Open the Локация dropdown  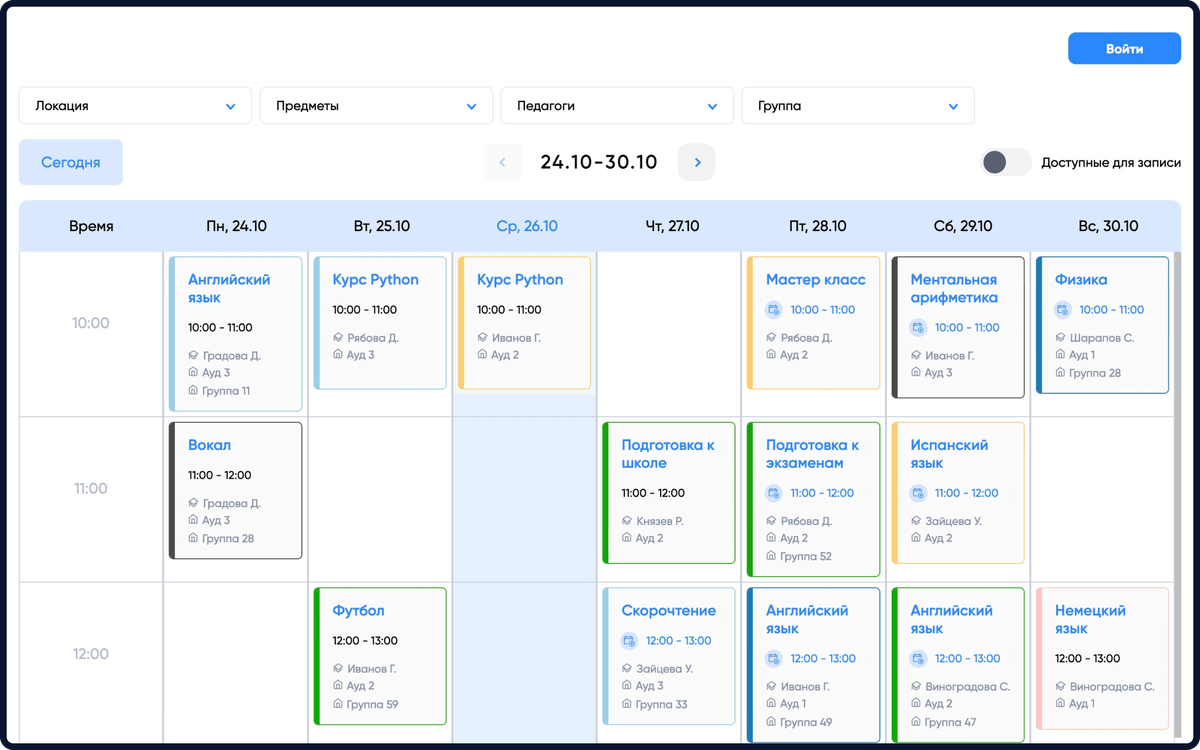tap(135, 105)
